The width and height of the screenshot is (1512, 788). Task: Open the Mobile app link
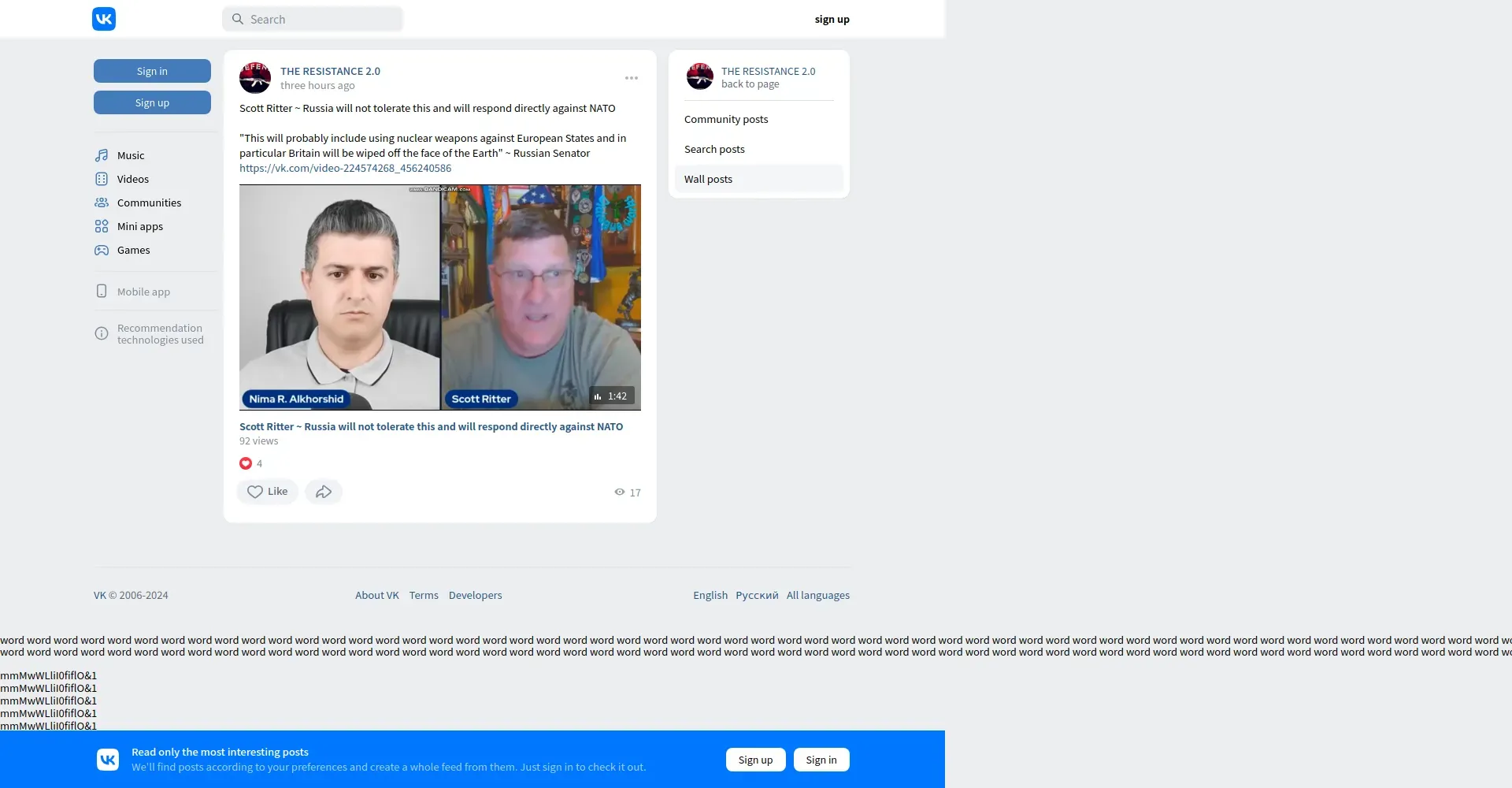click(143, 292)
